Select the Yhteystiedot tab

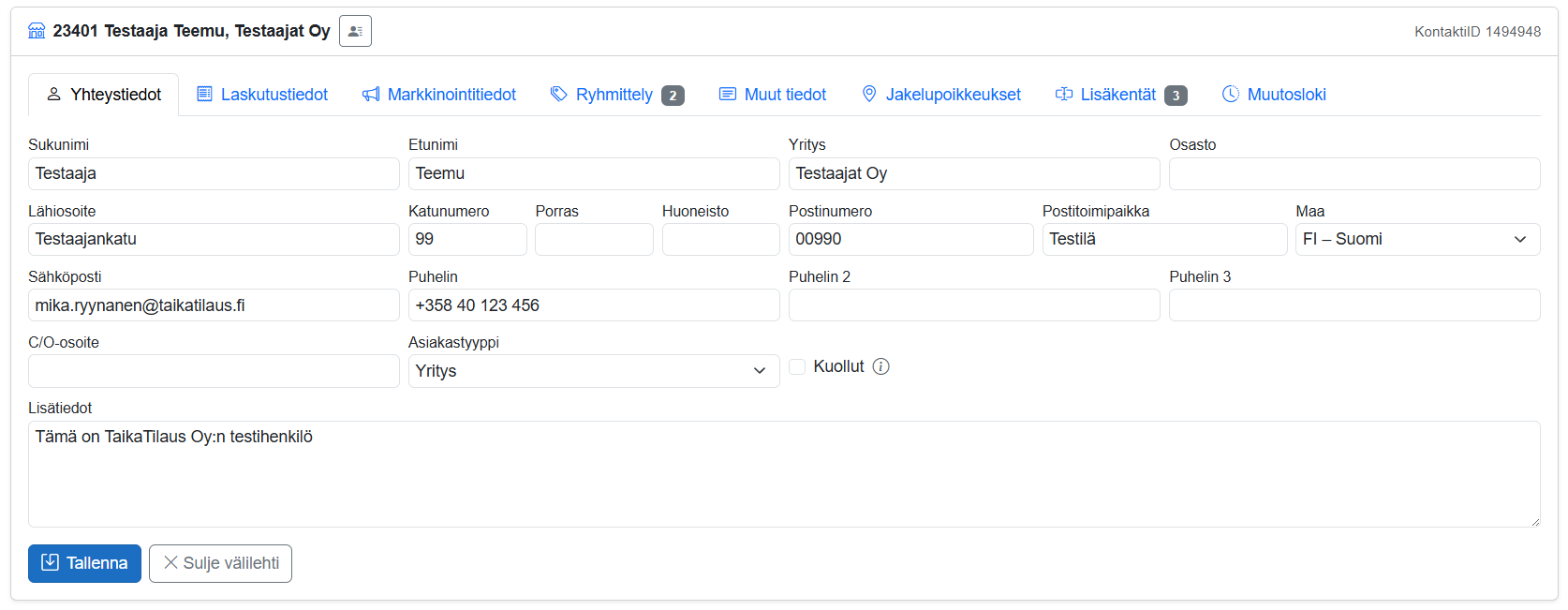104,95
